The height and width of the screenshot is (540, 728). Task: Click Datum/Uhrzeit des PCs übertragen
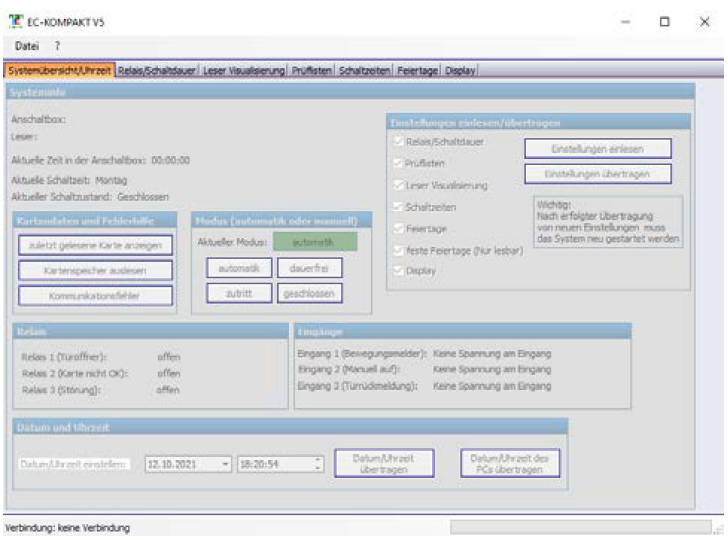(510, 463)
